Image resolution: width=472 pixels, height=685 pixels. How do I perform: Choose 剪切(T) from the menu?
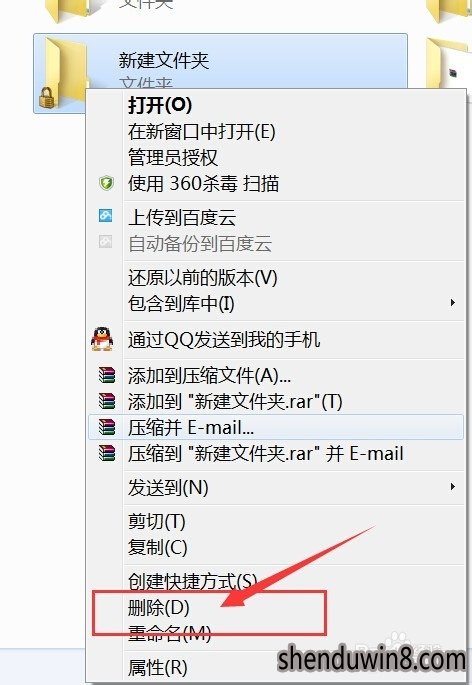(x=156, y=522)
